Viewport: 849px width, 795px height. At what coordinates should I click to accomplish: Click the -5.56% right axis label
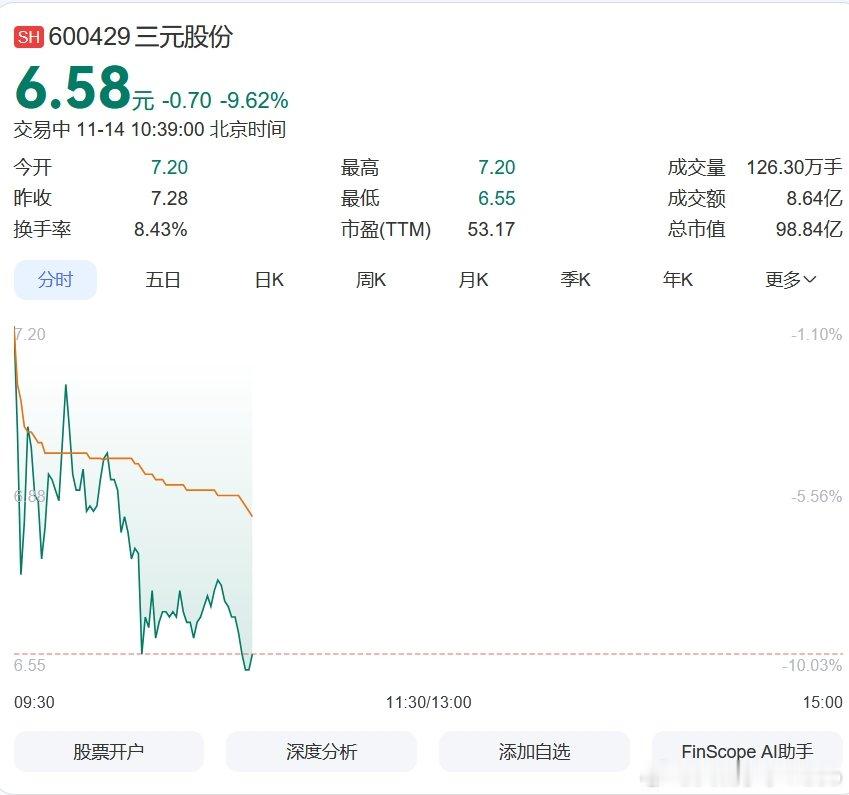pos(817,496)
